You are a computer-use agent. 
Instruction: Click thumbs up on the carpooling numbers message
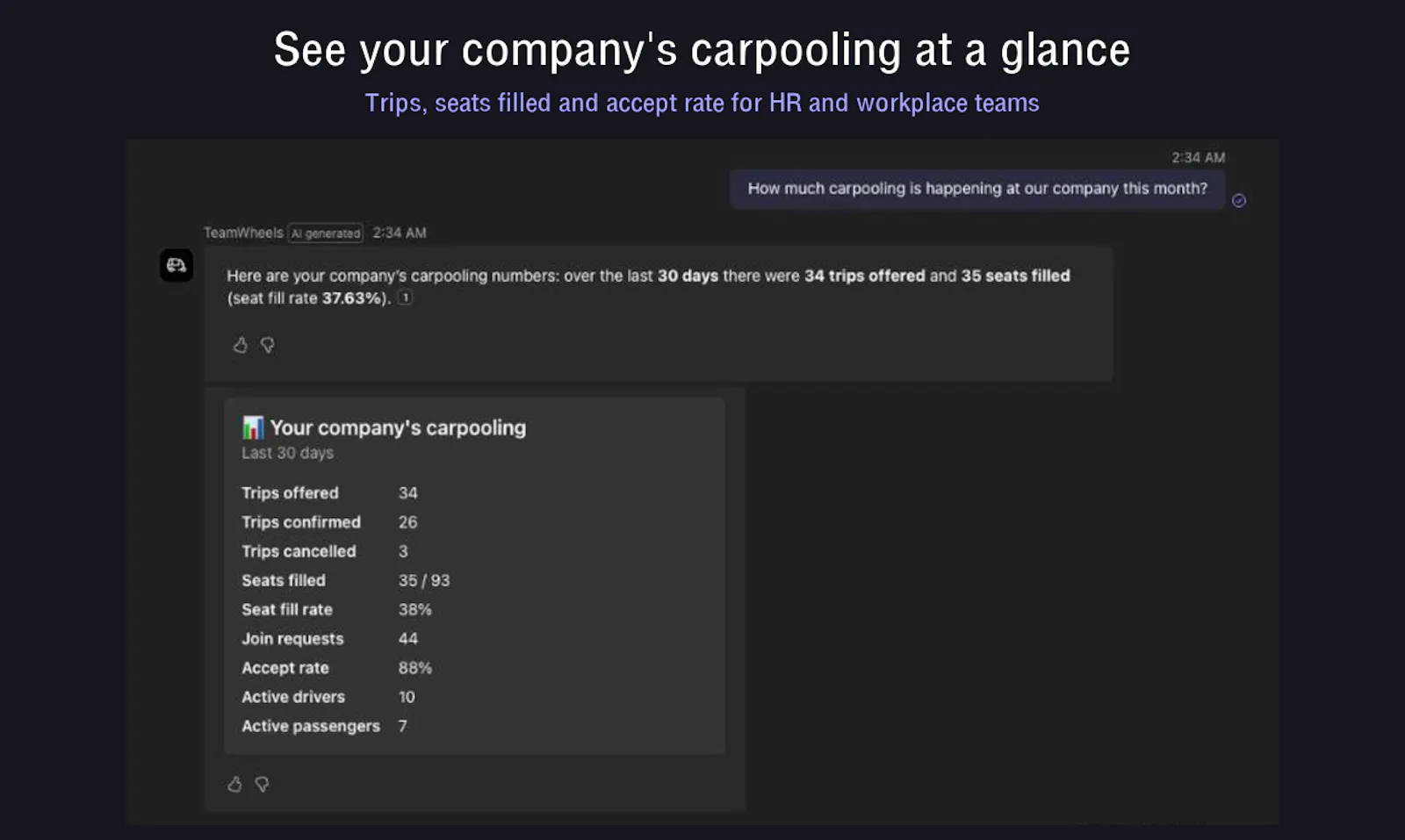coord(240,345)
